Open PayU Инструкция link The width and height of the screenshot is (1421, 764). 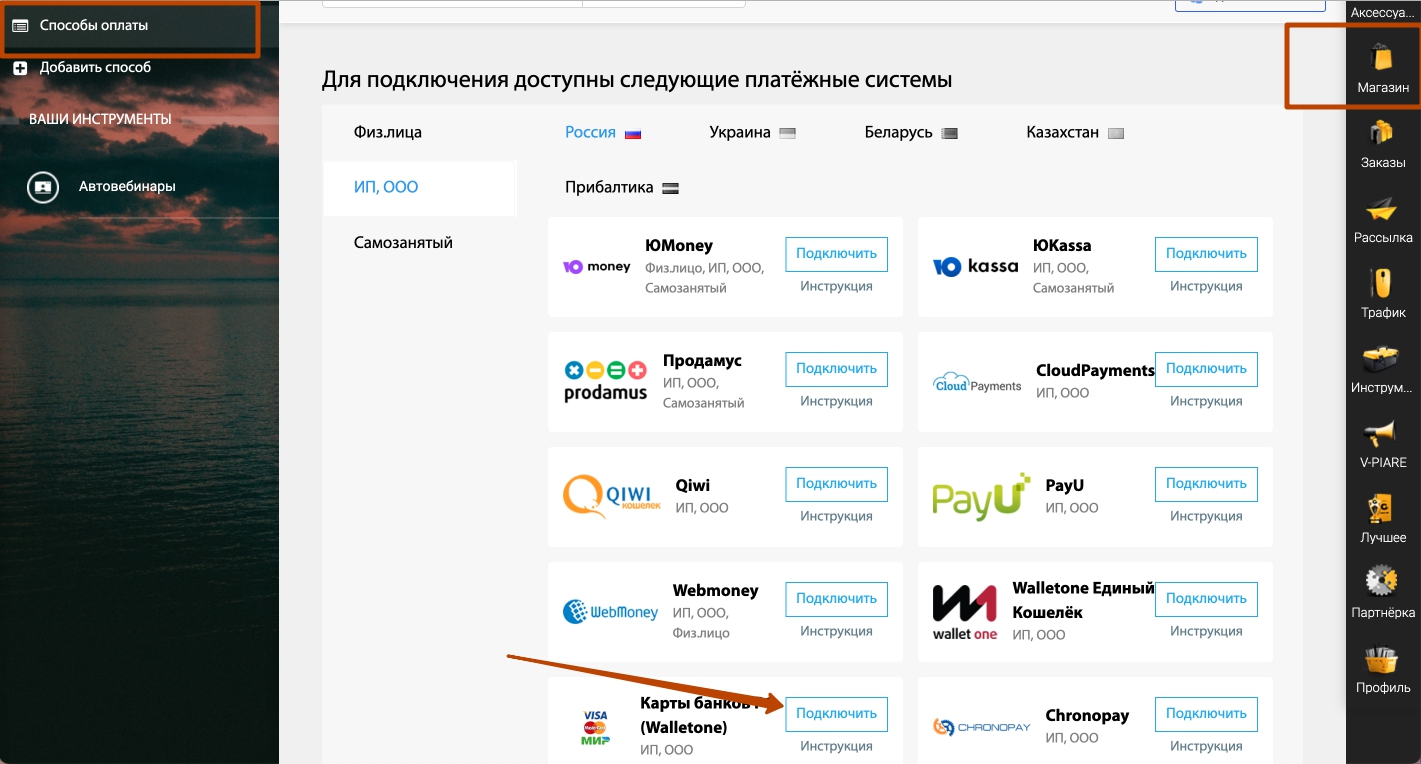[1206, 516]
